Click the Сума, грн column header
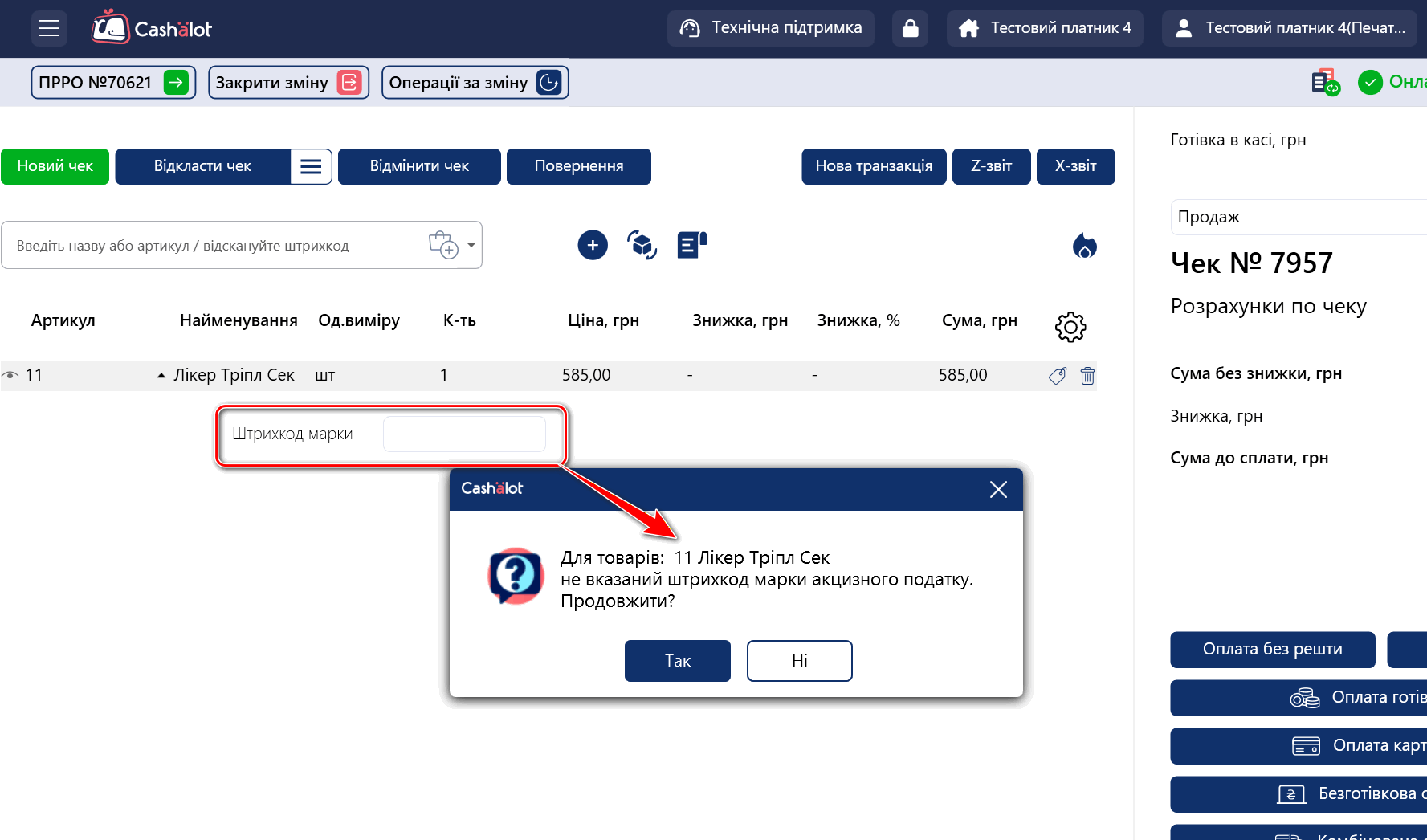This screenshot has height=840, width=1427. [x=979, y=320]
